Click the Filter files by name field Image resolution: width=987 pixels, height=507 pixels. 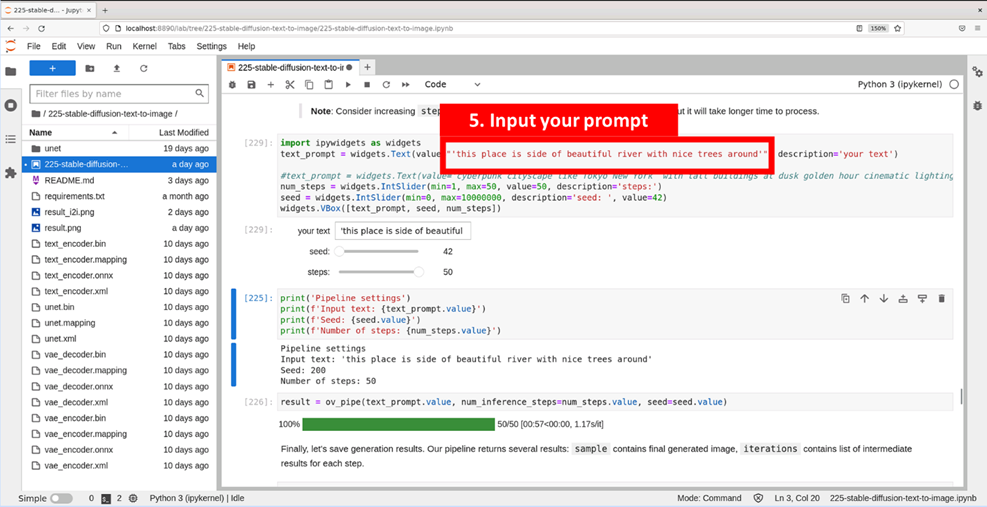(x=118, y=93)
